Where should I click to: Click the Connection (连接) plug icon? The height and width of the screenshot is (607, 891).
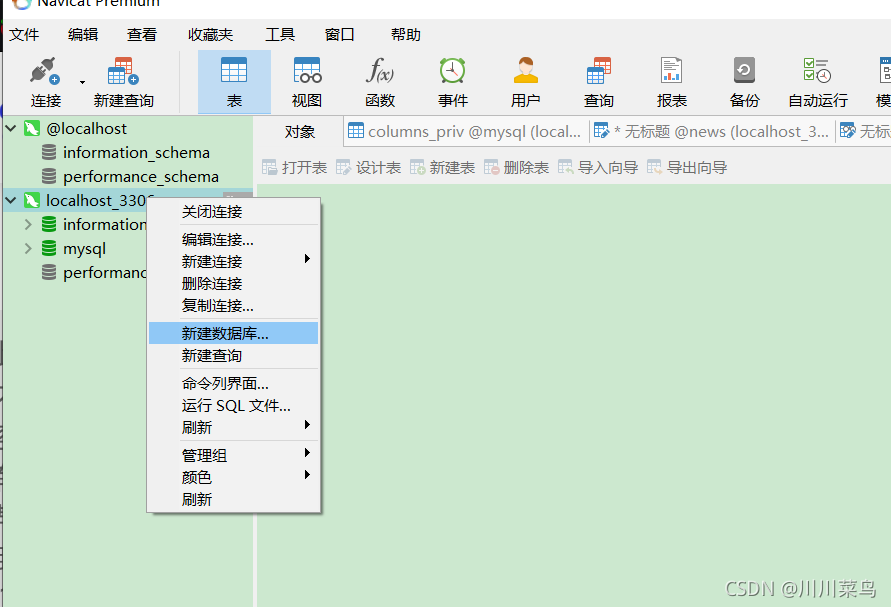point(45,71)
